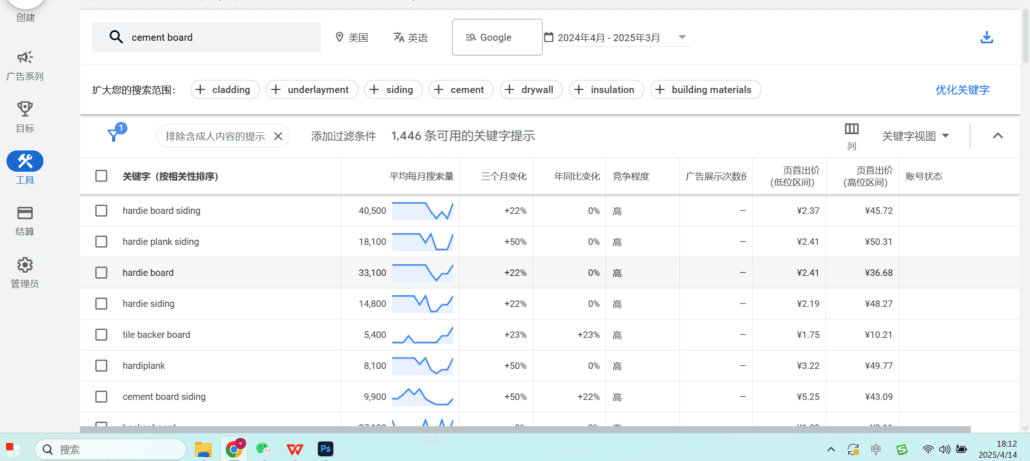
Task: Sort by 三个月变化 column header
Action: 504,176
